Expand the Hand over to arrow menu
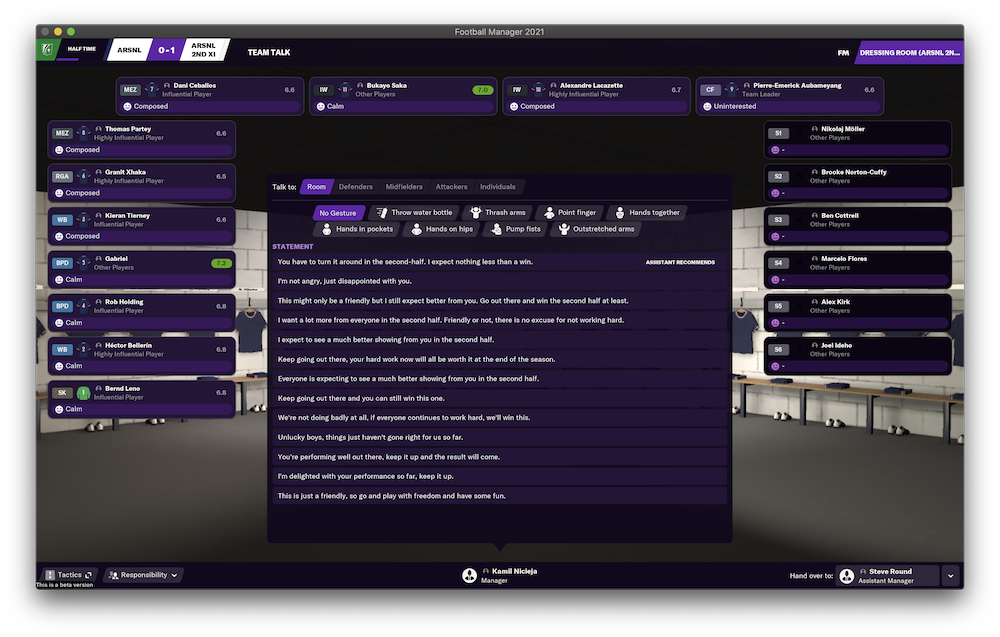The image size is (1000, 637). pos(950,575)
